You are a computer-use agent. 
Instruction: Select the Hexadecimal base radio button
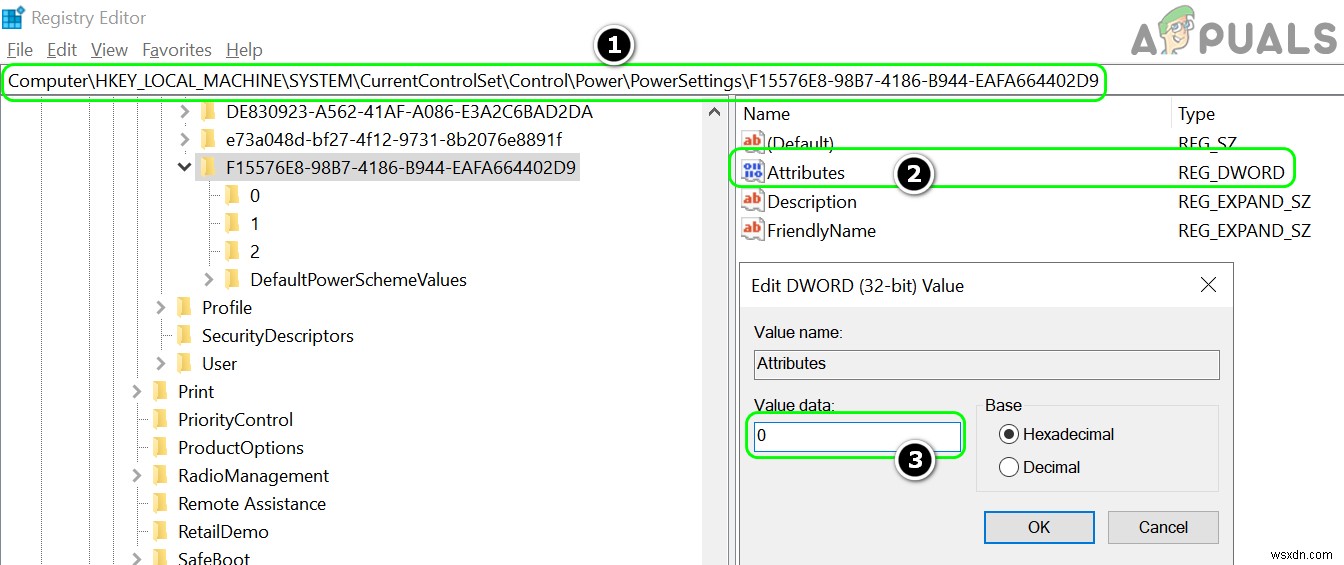1008,434
